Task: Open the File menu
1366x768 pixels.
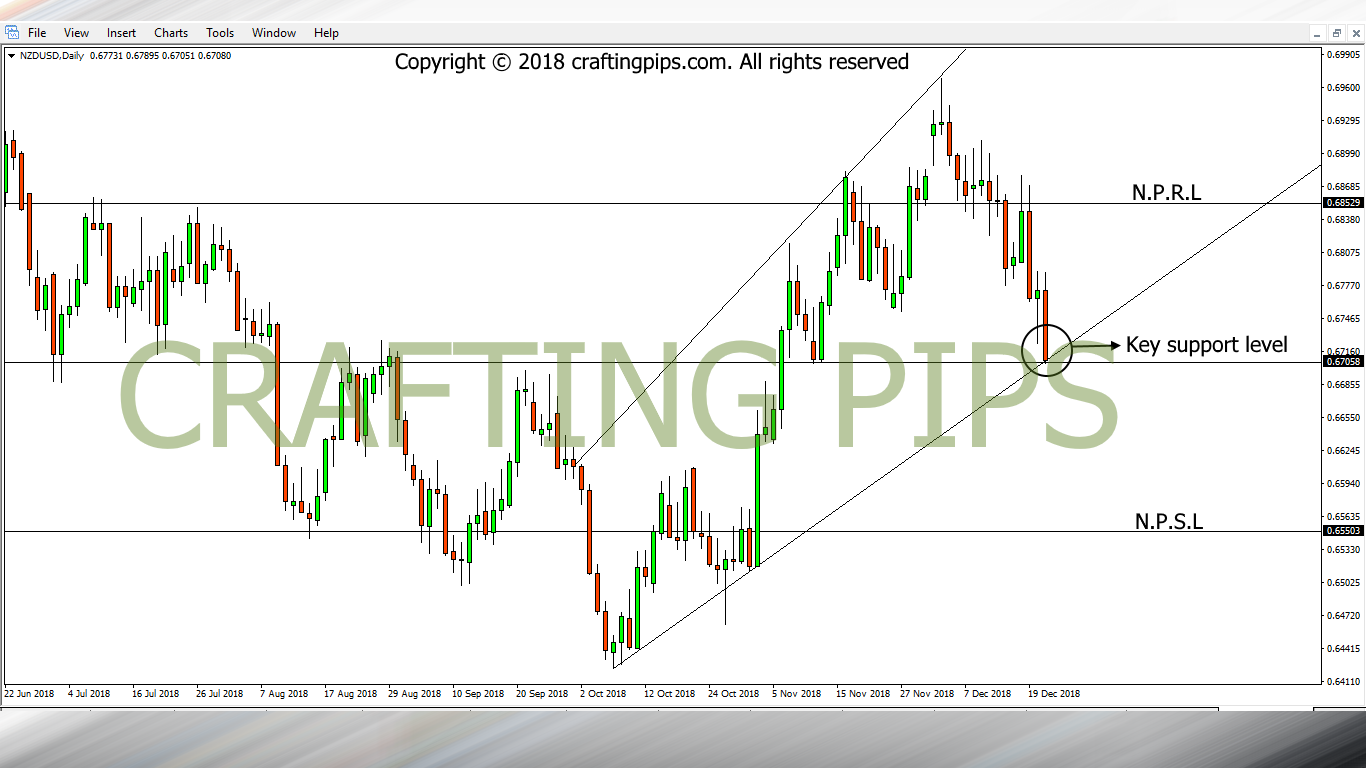Action: click(37, 33)
